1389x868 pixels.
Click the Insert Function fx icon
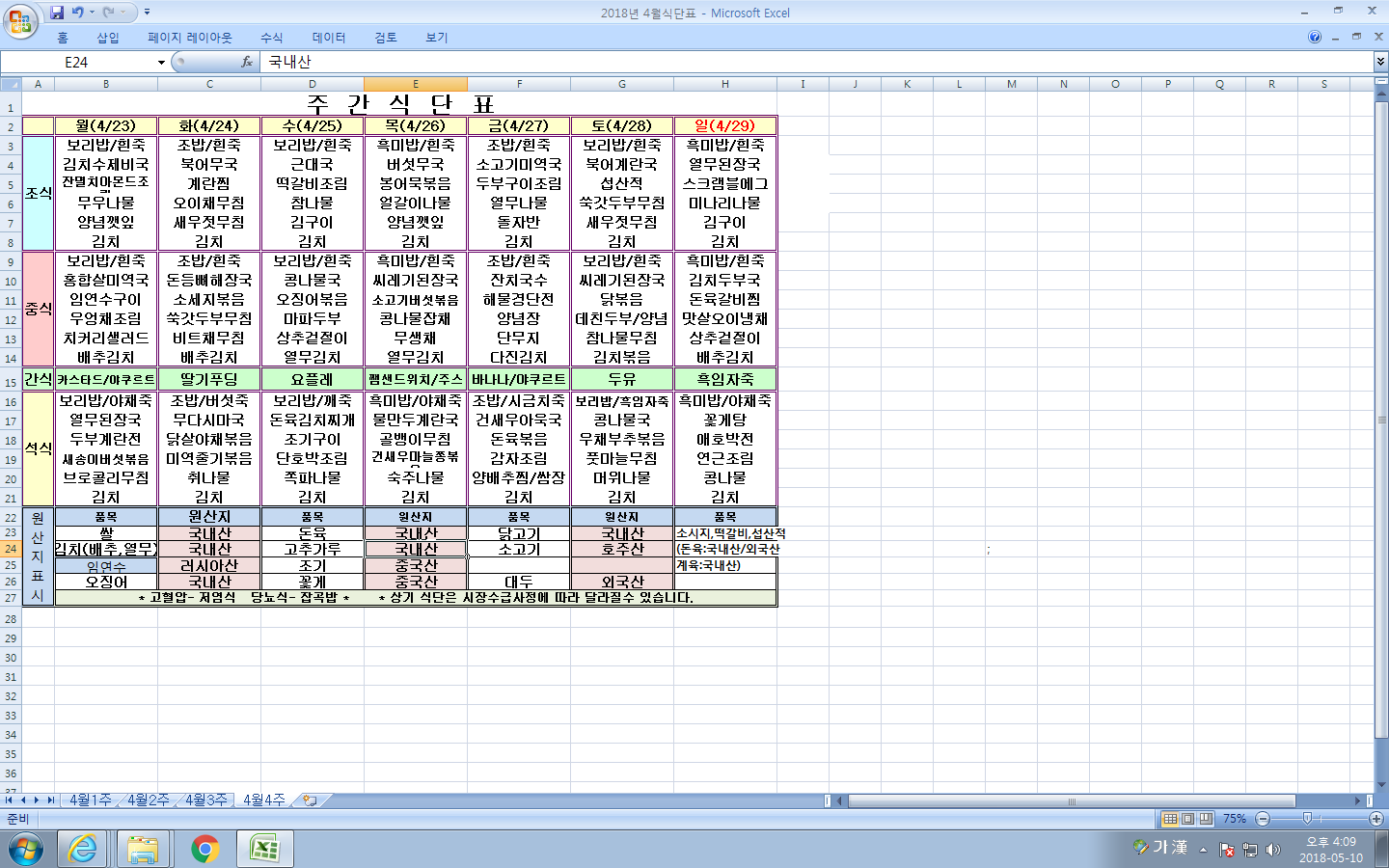247,62
